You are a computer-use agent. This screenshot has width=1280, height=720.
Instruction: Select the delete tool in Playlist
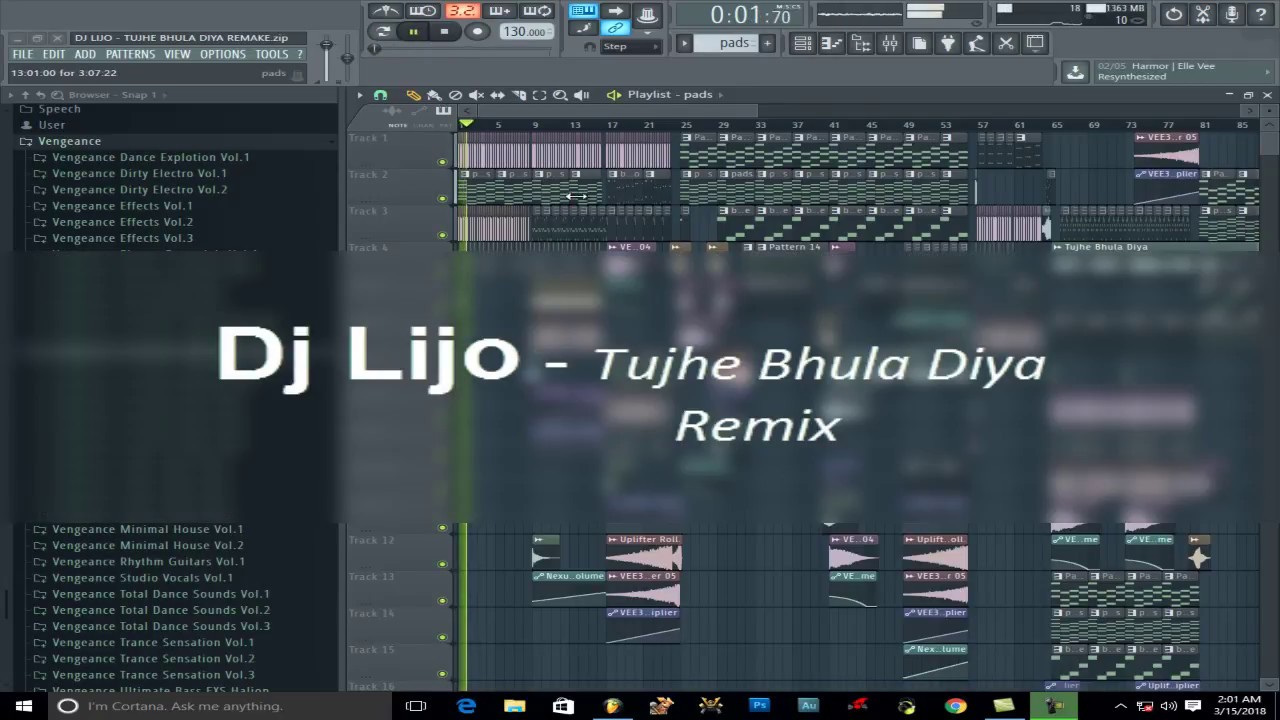(455, 95)
